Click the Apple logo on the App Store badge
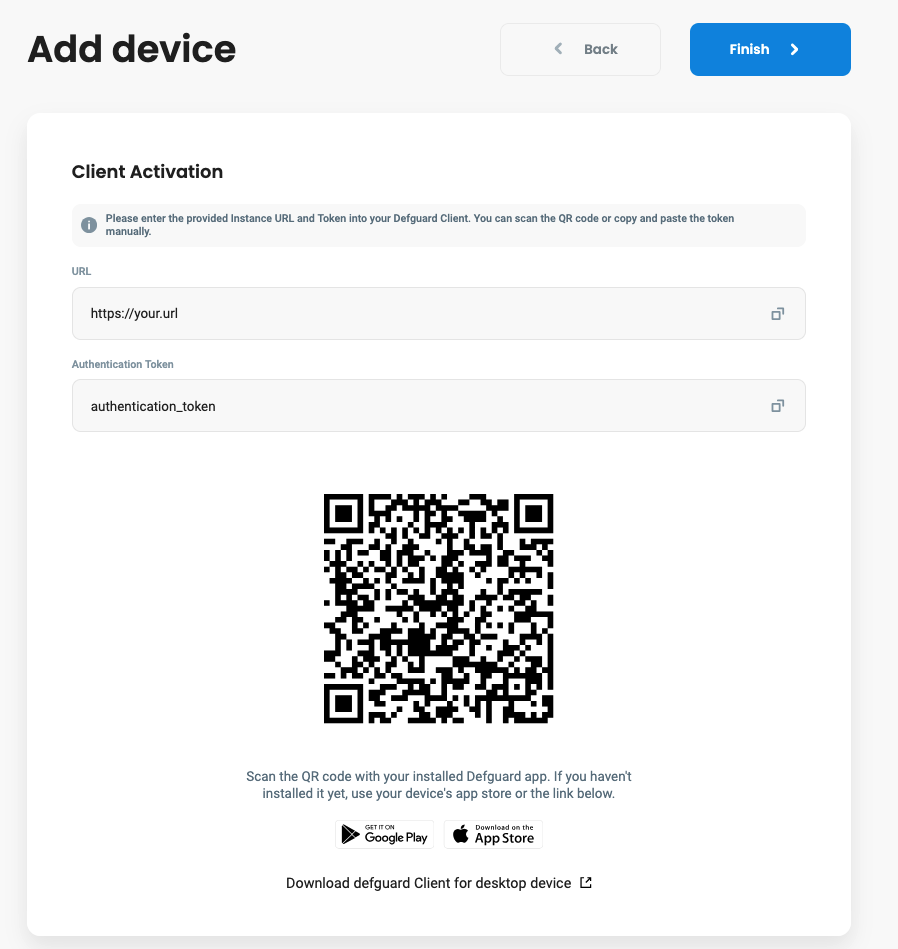The image size is (898, 949). coord(461,833)
